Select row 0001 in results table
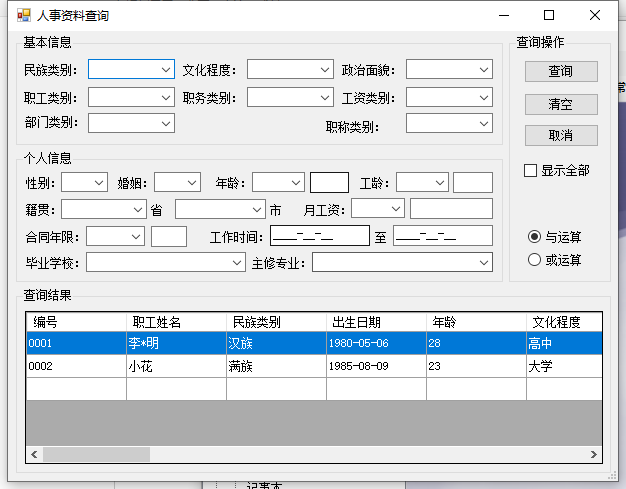This screenshot has height=489, width=626. coord(76,343)
